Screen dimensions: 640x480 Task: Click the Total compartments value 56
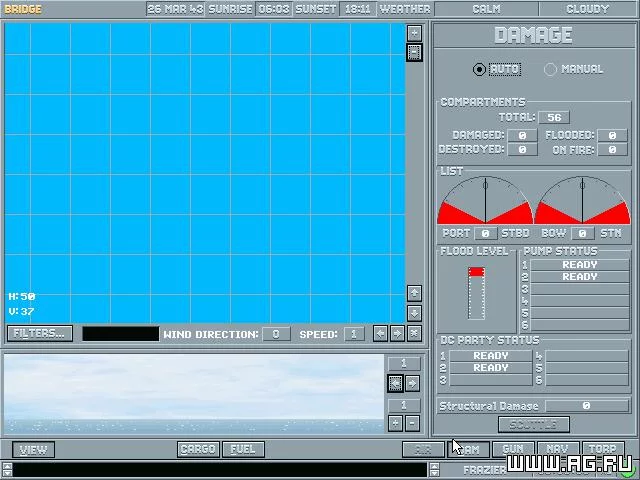(x=554, y=118)
